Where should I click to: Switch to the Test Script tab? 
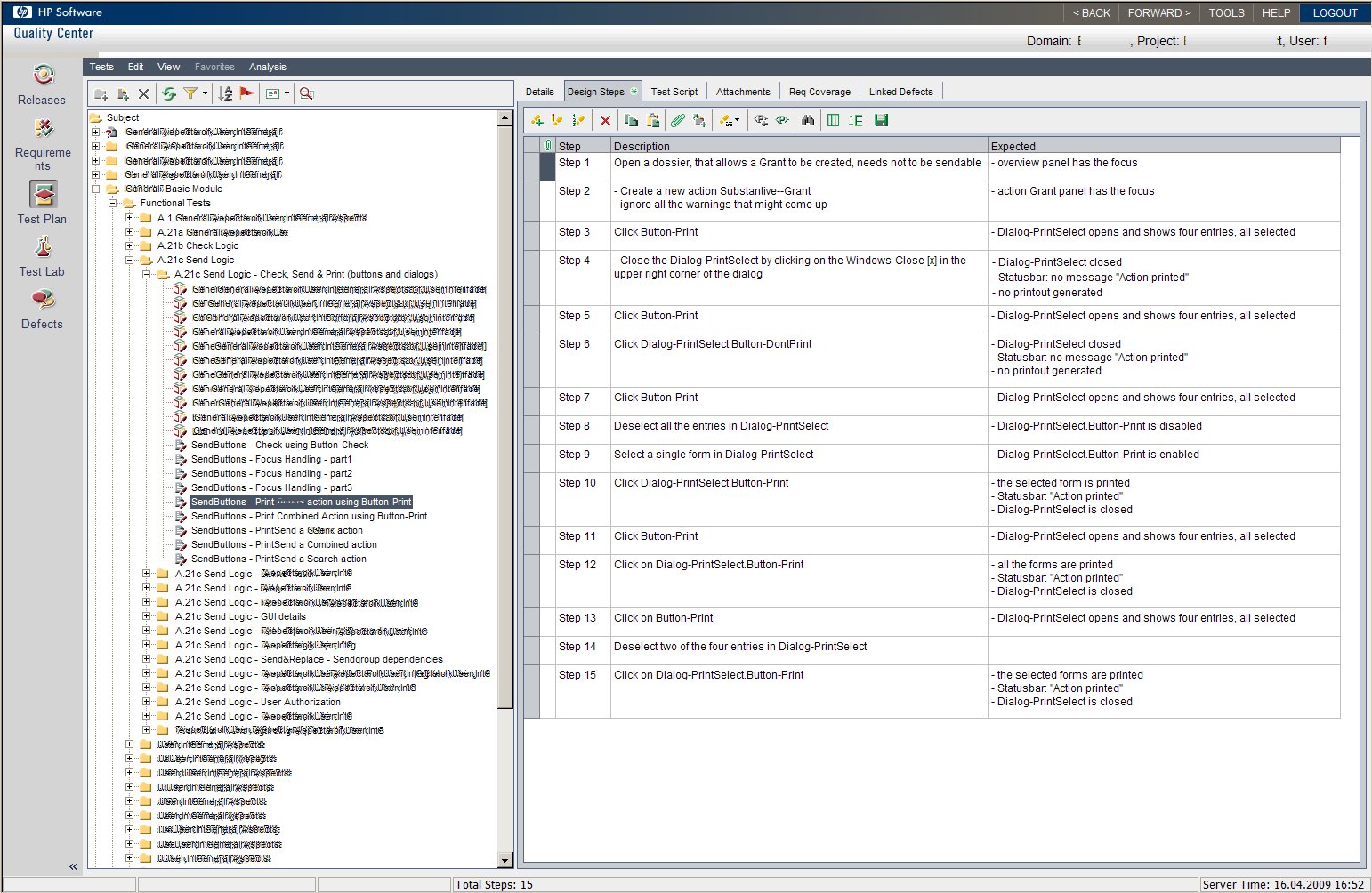674,92
